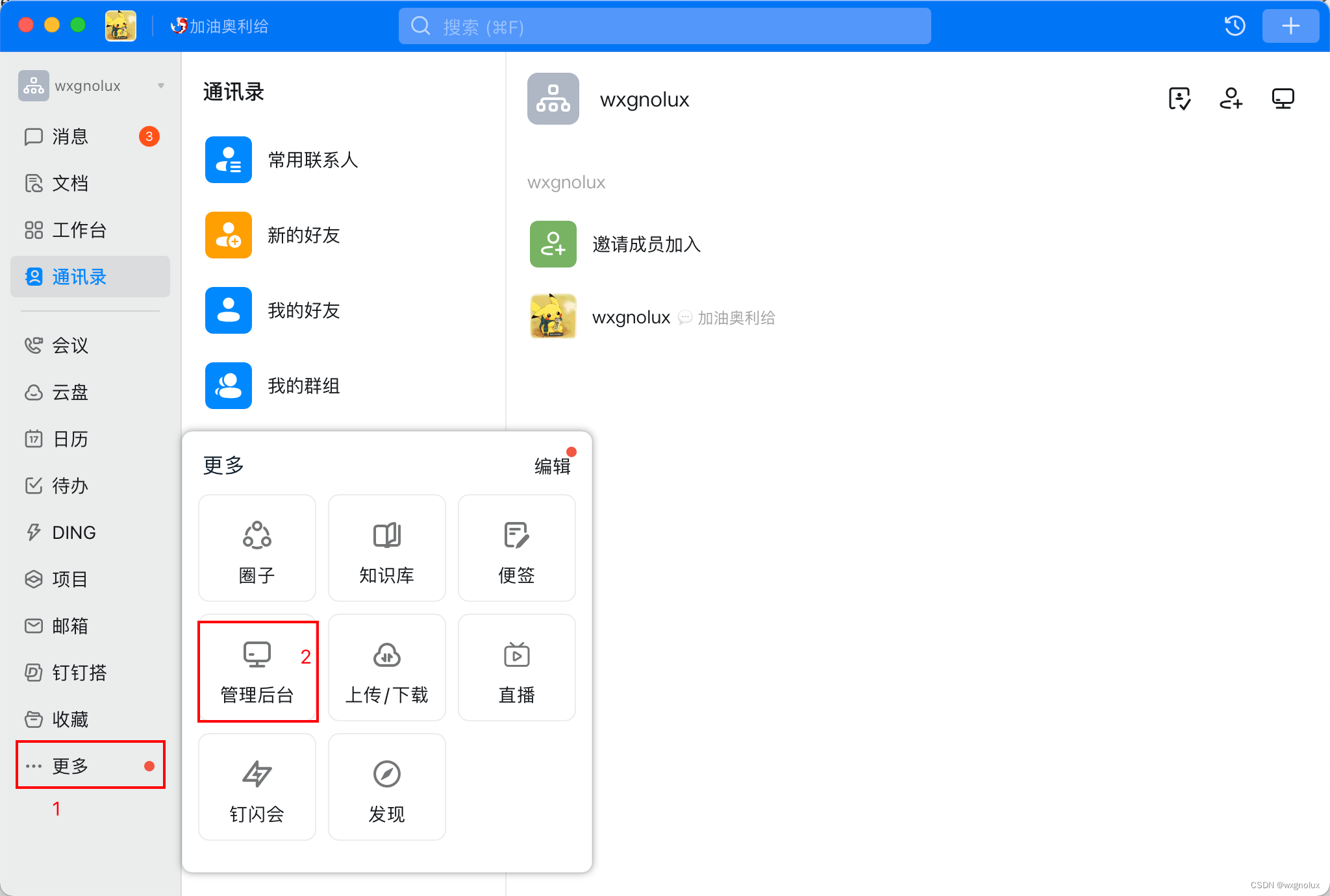Open the 便签 notes tile
The width and height of the screenshot is (1330, 896).
(x=517, y=548)
